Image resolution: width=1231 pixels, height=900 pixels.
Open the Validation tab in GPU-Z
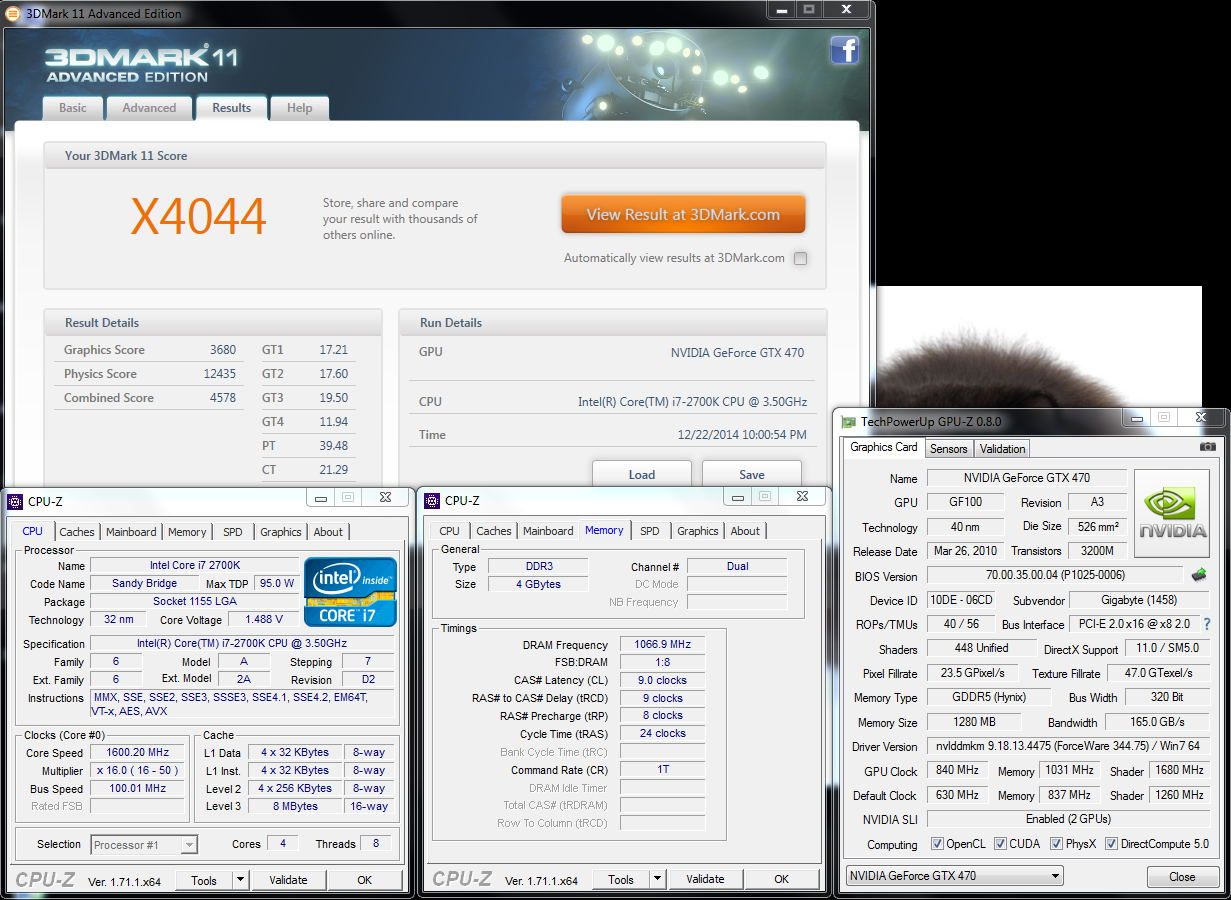coord(1002,449)
